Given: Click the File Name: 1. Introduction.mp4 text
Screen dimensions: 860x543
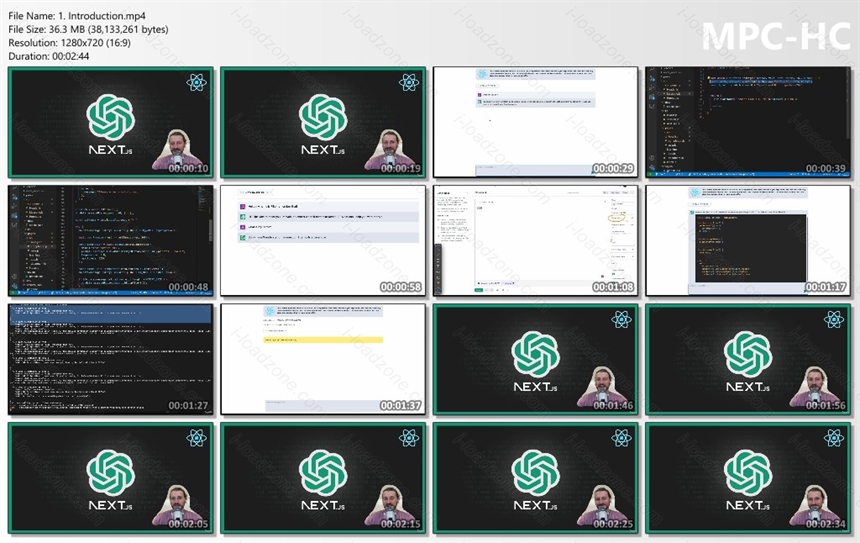Looking at the screenshot, I should [x=77, y=16].
